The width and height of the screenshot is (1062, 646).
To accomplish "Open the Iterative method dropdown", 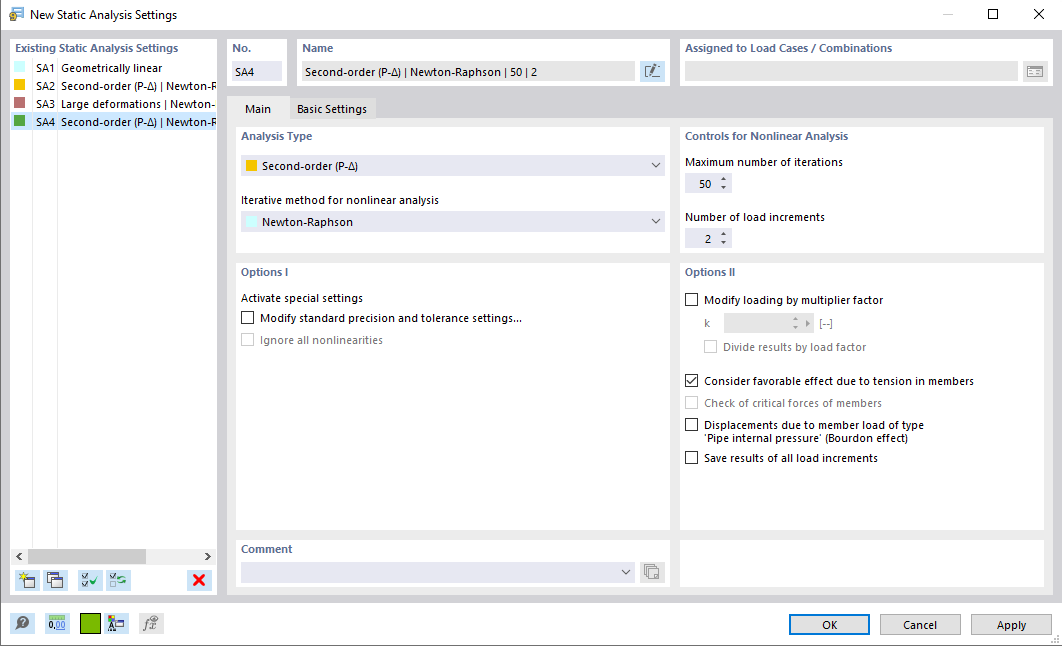I will coord(657,219).
